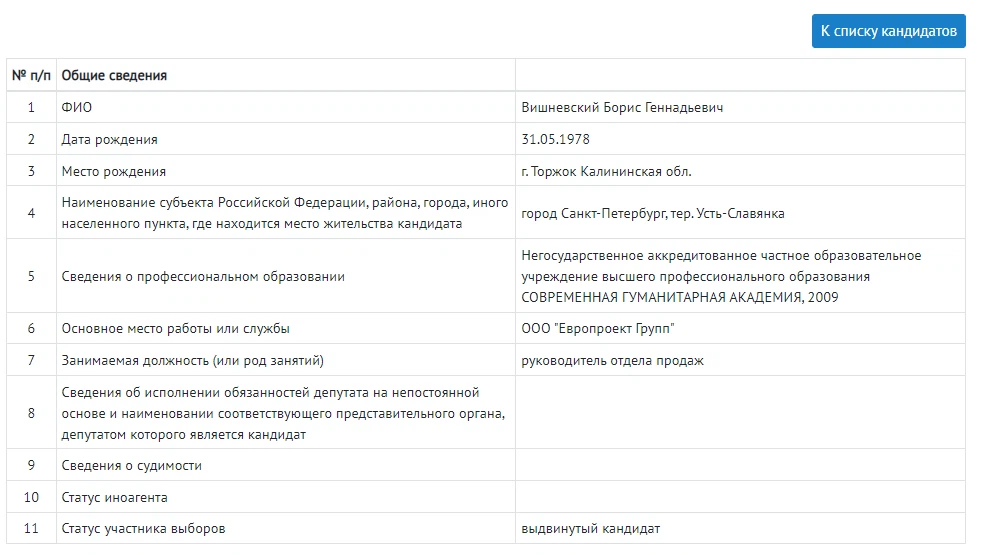Click birthplace value "г. Торжок Калининская обл."

[606, 171]
